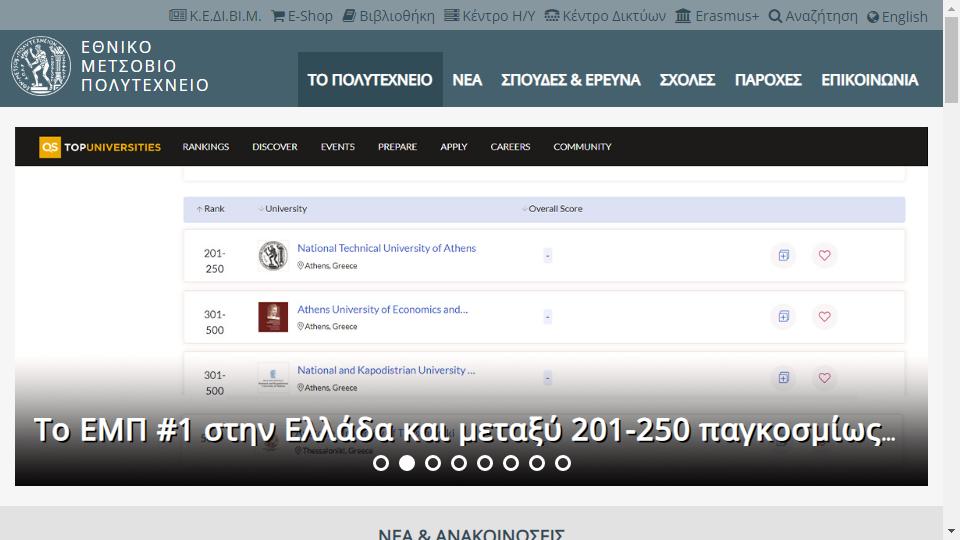Open ΤΟ ΠΟΛΥΤΕΧΝΕΙΟ menu
This screenshot has width=960, height=540.
(370, 80)
